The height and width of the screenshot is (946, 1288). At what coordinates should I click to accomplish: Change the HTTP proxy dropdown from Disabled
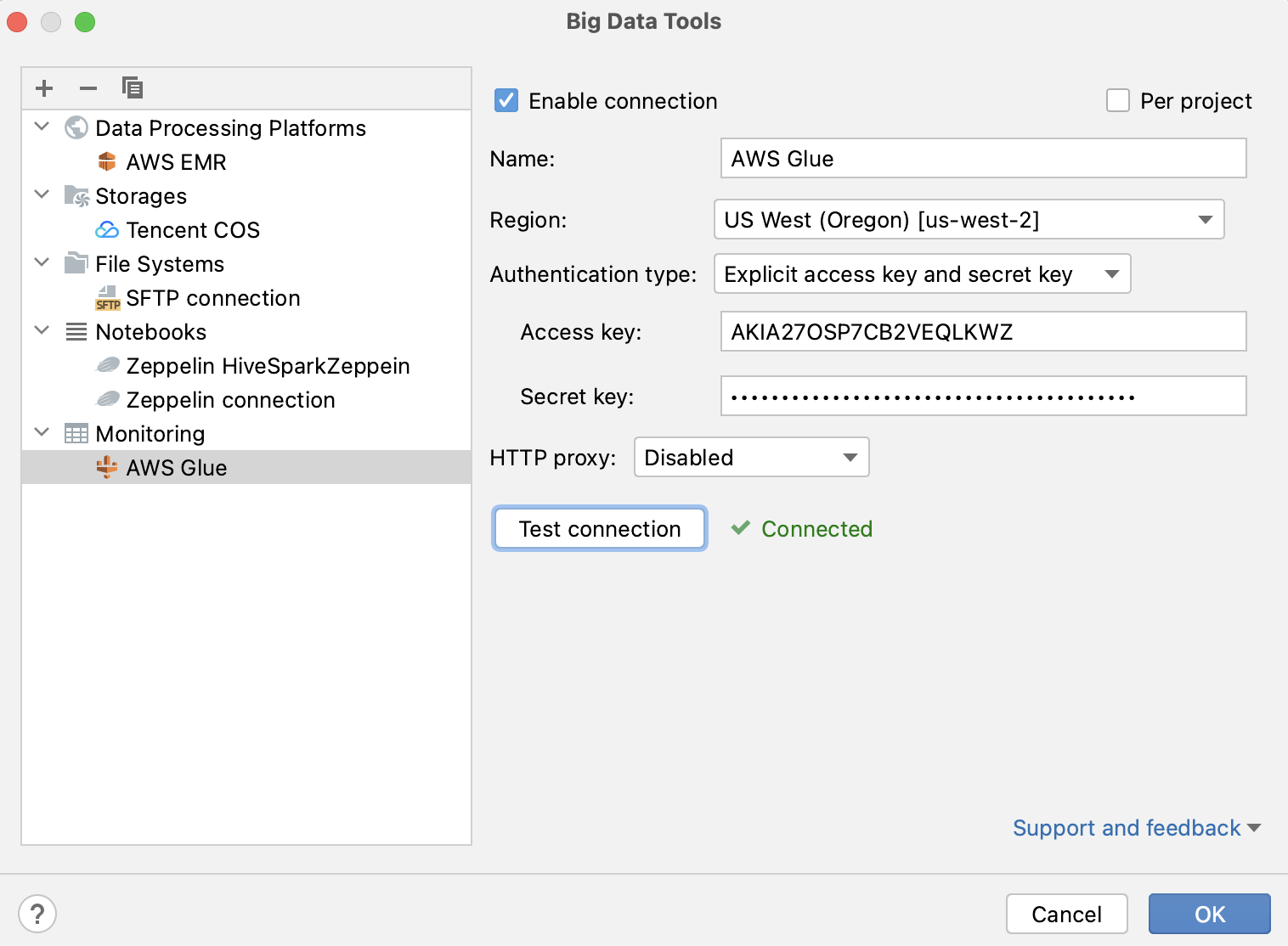(850, 457)
